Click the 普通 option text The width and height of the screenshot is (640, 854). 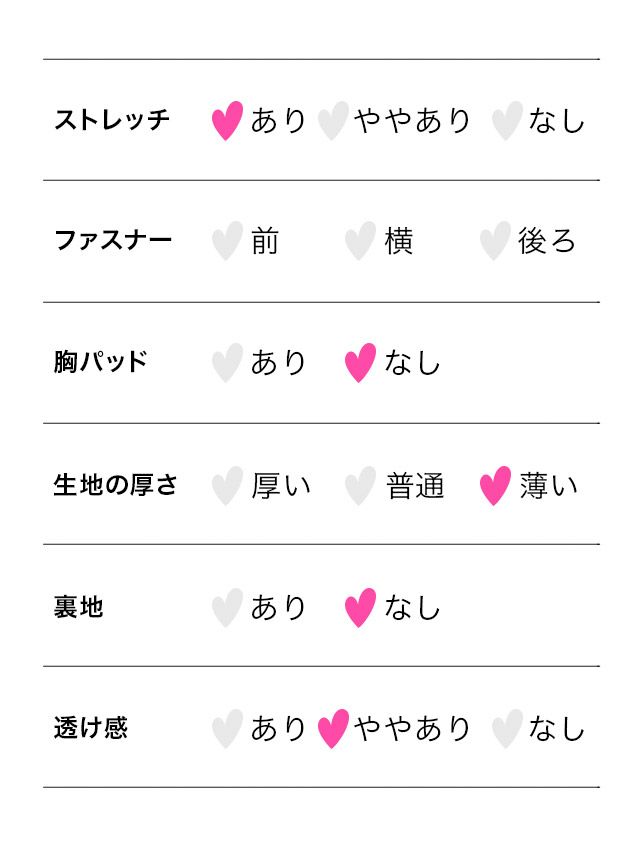coord(415,487)
